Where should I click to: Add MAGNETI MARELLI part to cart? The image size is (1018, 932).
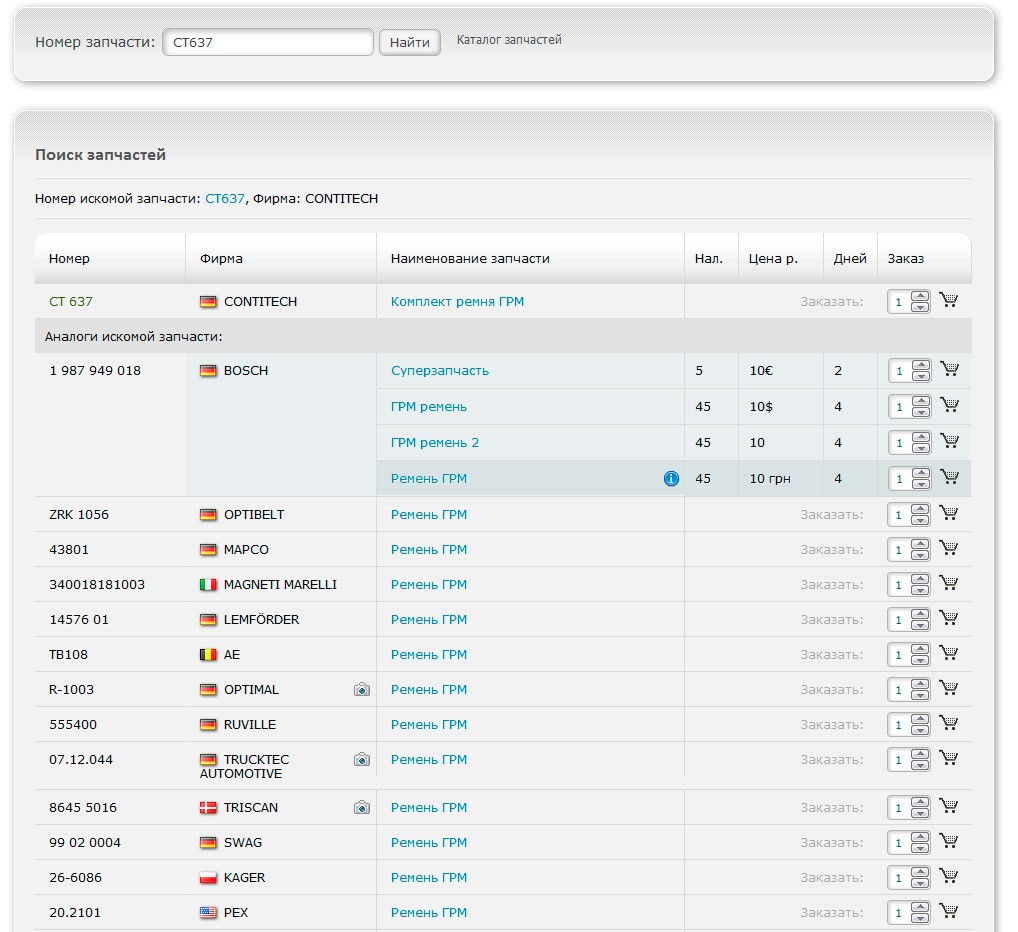(949, 583)
